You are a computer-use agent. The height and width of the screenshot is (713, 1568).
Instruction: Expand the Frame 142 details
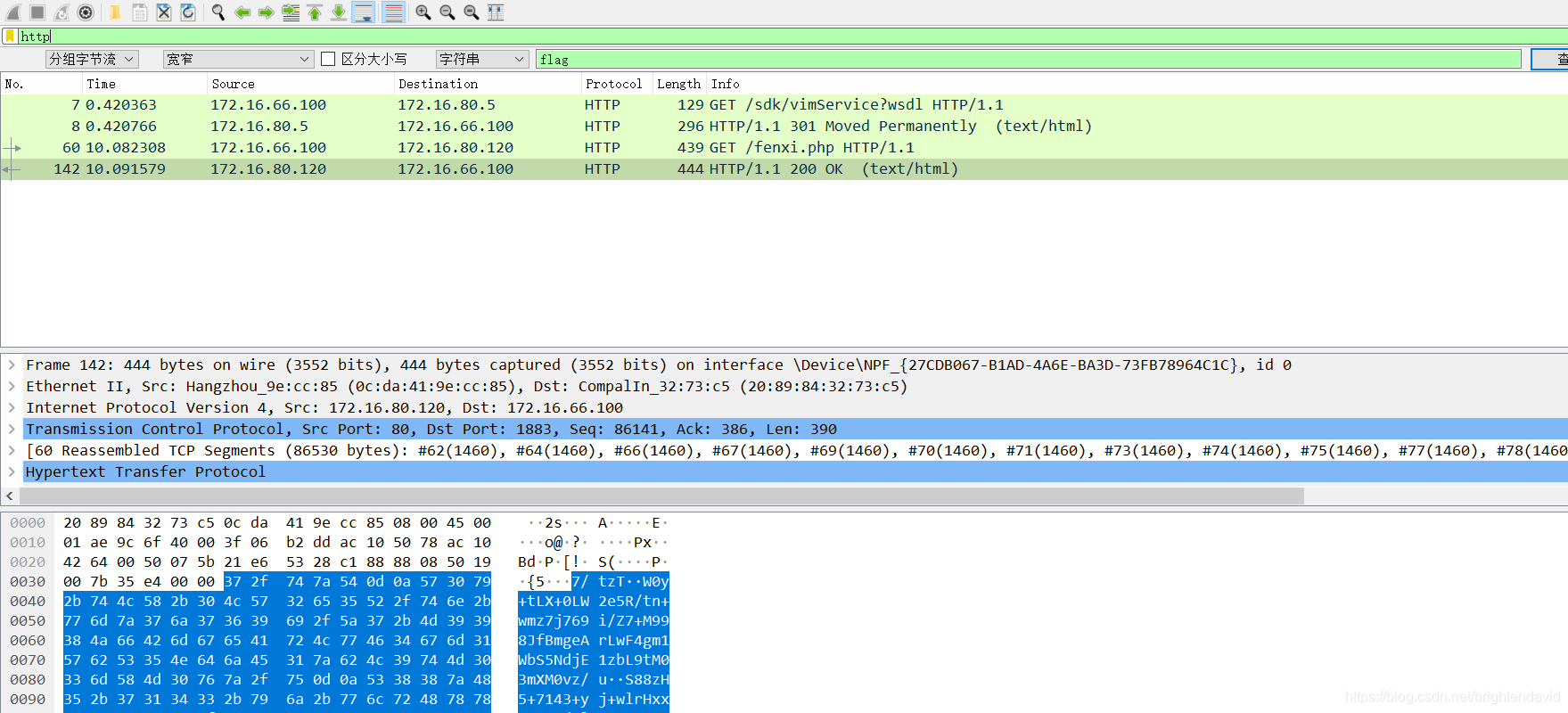[x=12, y=365]
